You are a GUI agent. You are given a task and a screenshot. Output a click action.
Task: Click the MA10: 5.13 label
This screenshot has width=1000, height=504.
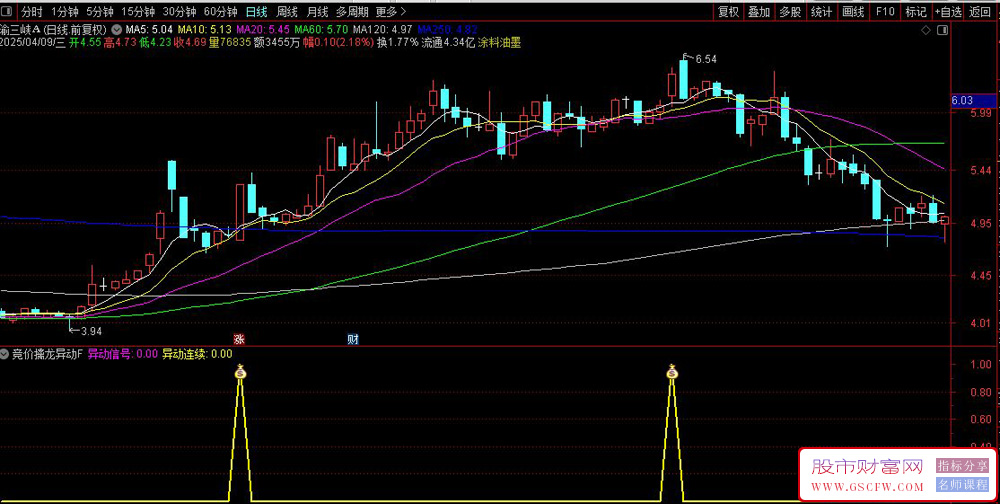coord(204,29)
